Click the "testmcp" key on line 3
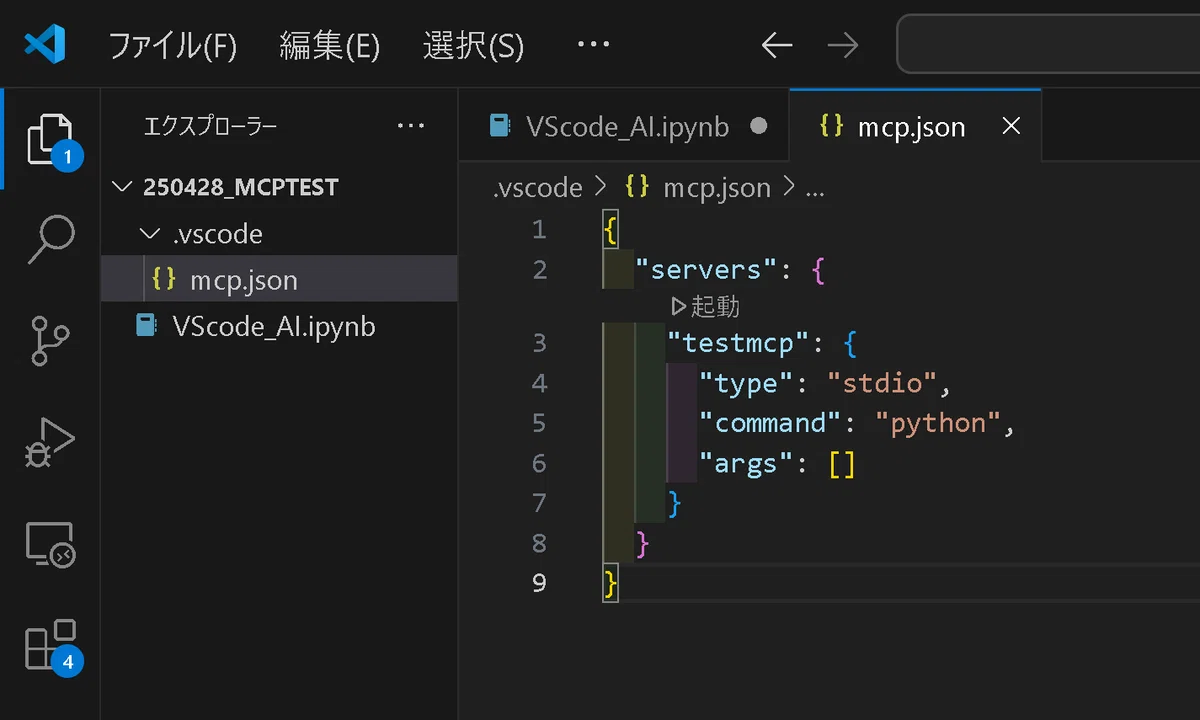Screen dimensions: 1200x720 pyautogui.click(x=738, y=343)
